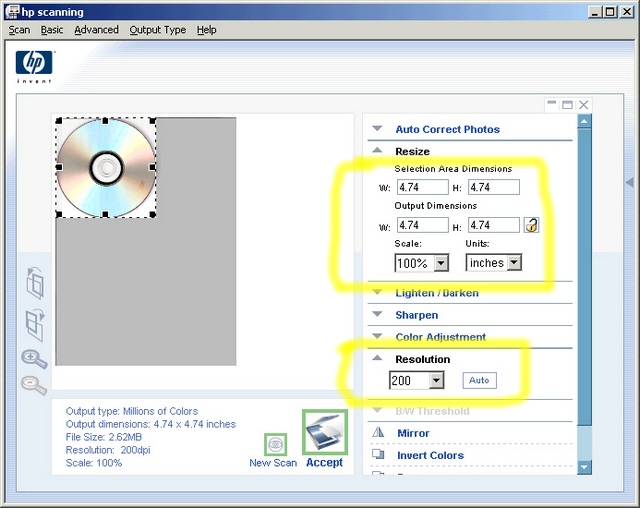The height and width of the screenshot is (508, 640).
Task: Expand the Sharpen section
Action: pyautogui.click(x=378, y=314)
